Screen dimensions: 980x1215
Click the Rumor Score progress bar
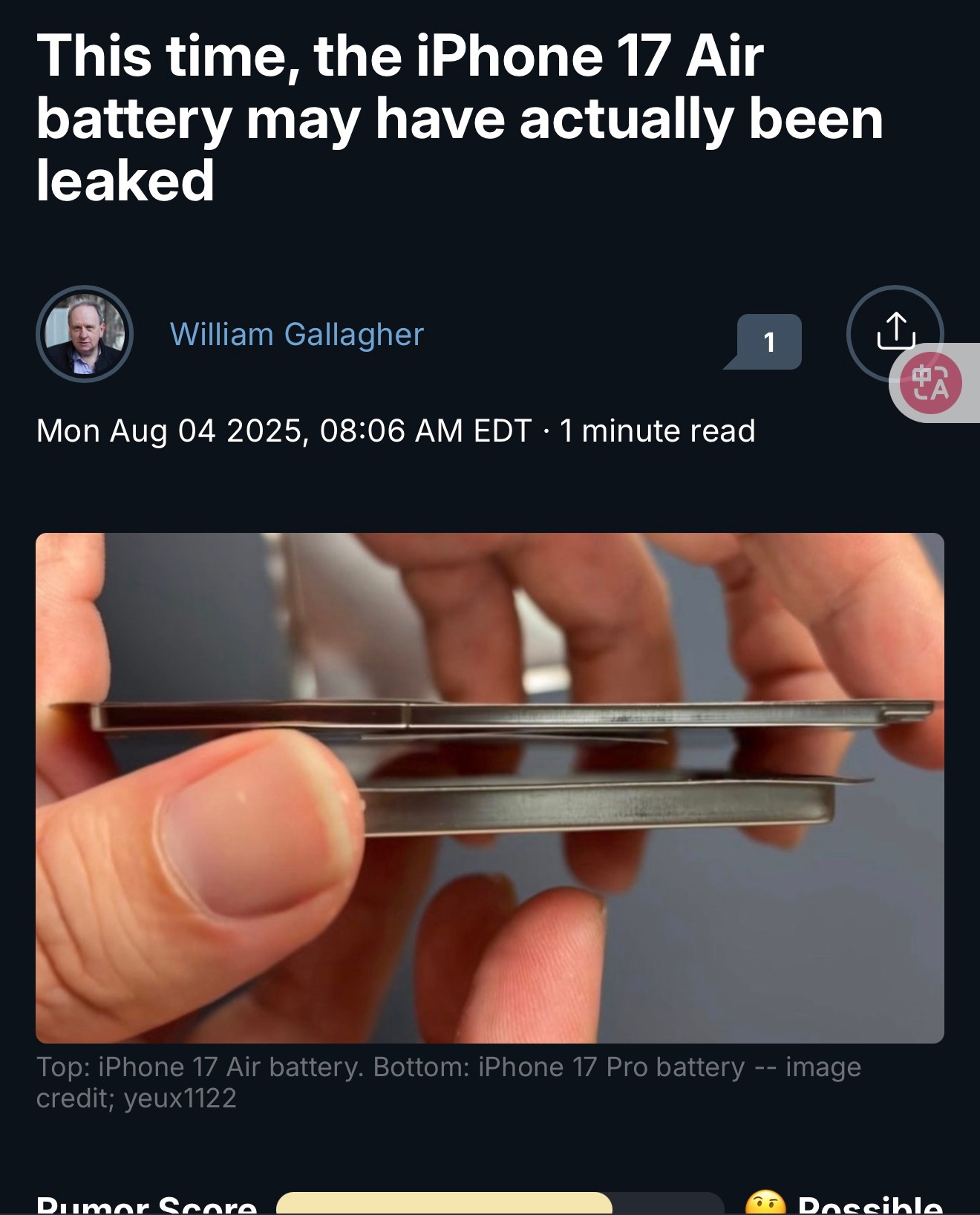500,1203
